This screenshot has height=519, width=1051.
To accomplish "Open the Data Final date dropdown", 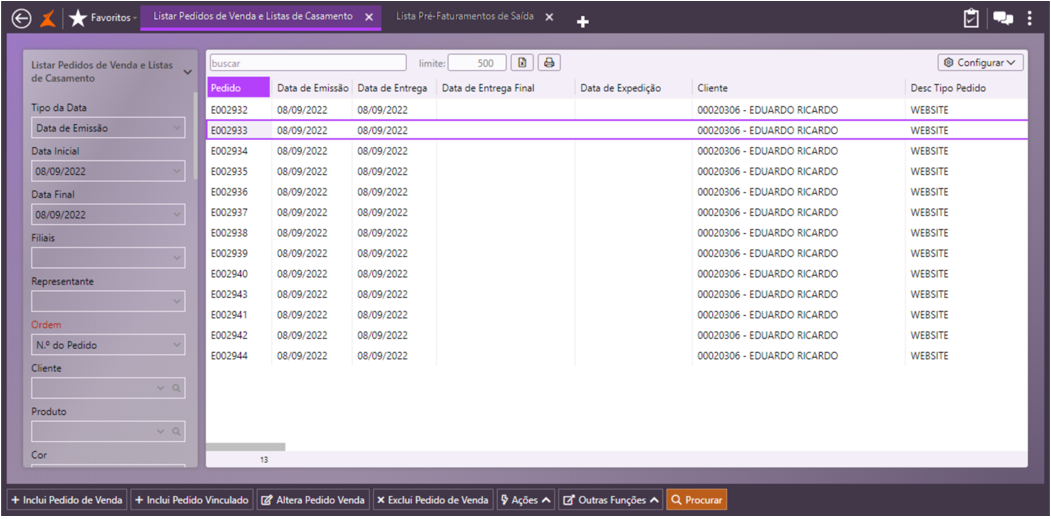I will (108, 215).
